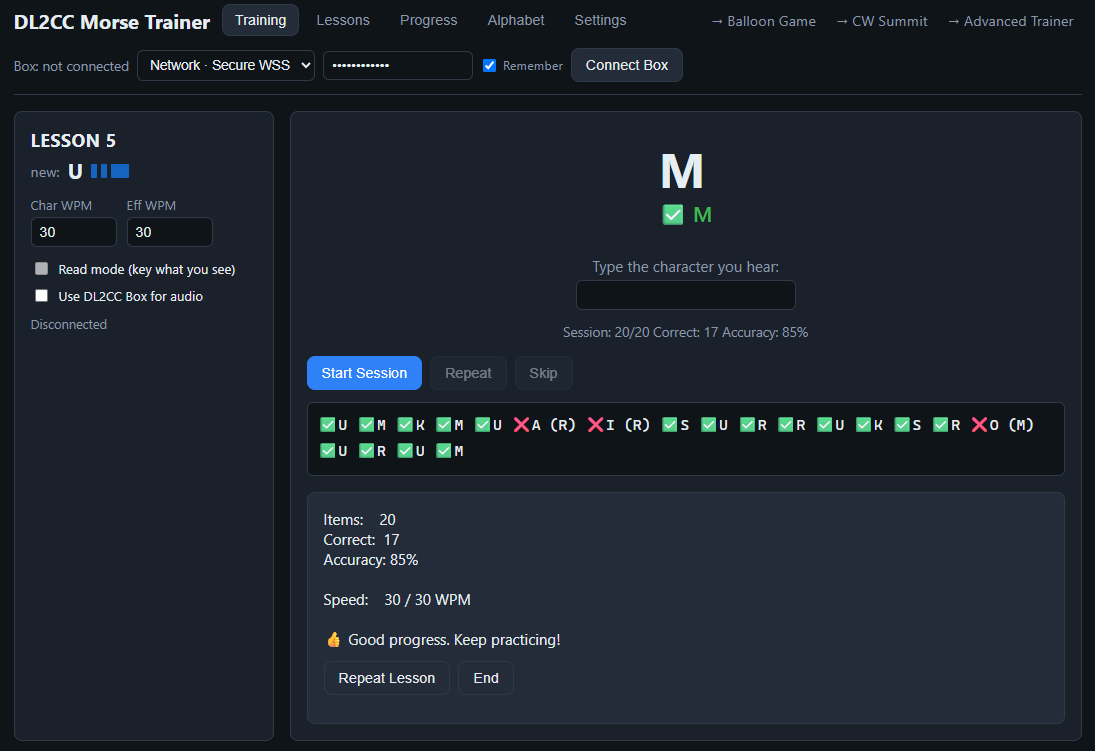Click the session stats line
1095x751 pixels.
coord(685,333)
